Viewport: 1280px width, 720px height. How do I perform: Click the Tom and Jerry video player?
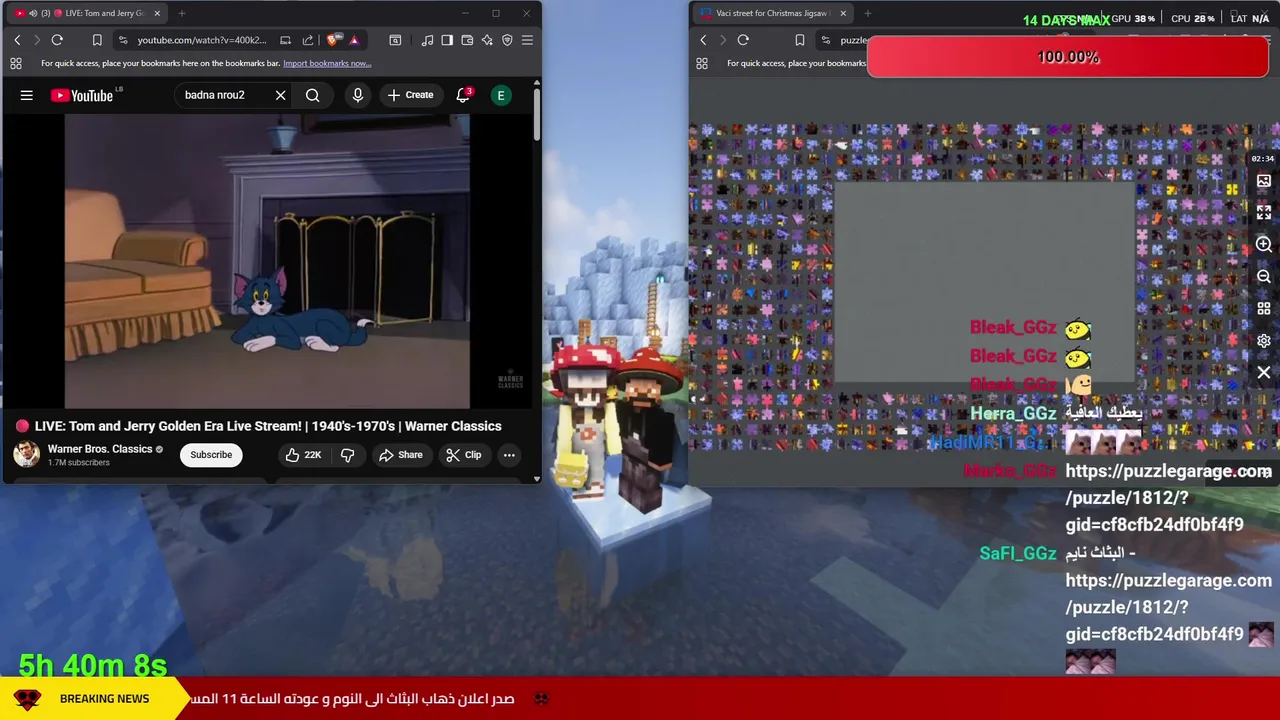(x=267, y=261)
